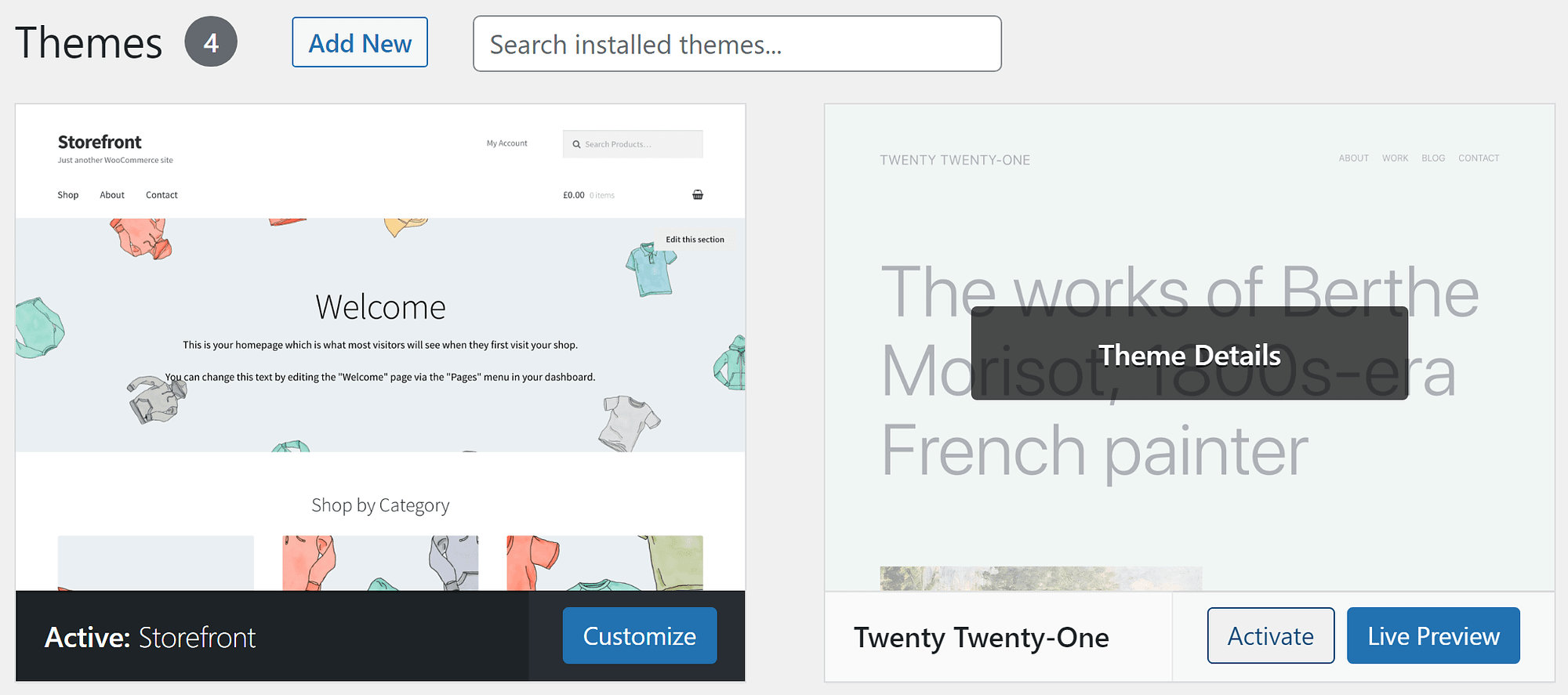Open Customize for the Storefront theme

(x=640, y=635)
